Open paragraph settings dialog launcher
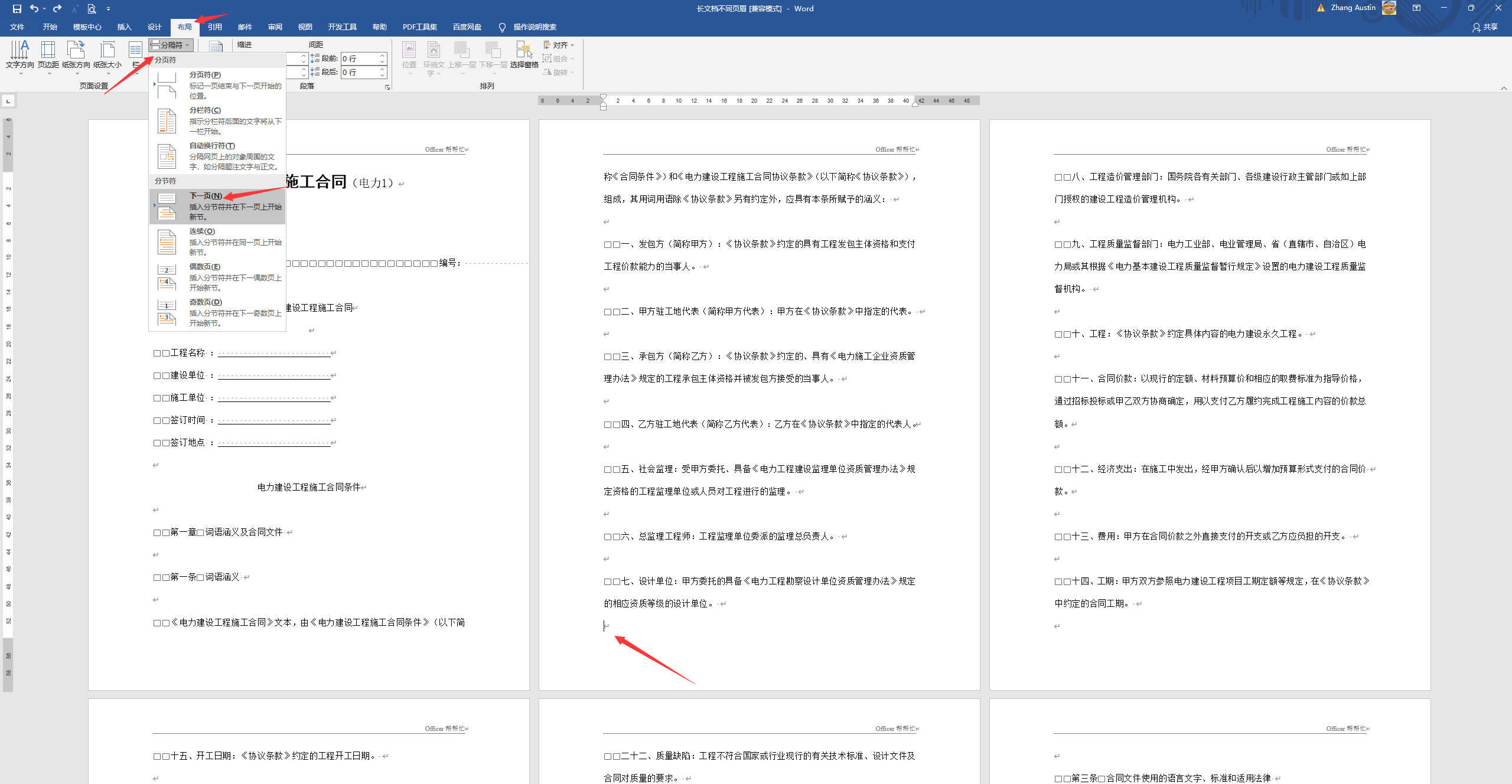This screenshot has width=1512, height=784. [387, 87]
